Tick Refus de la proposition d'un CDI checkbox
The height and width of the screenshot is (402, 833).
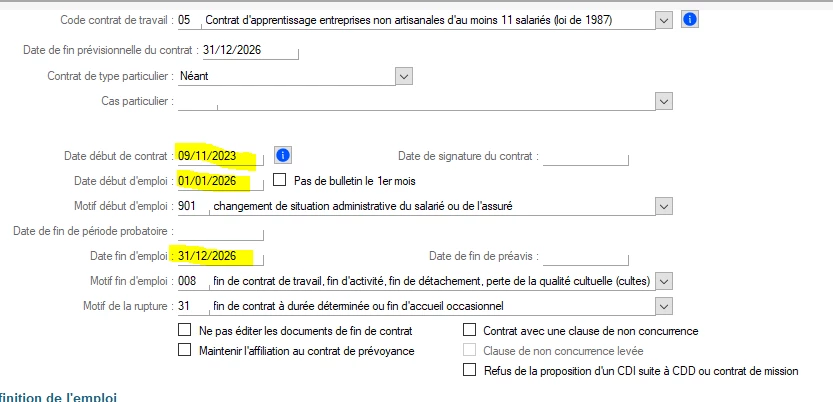(469, 370)
